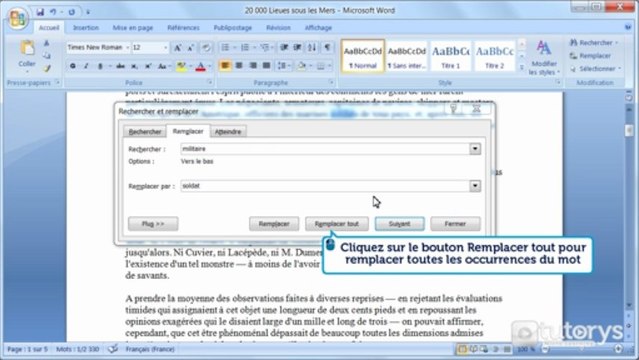Toggle italic formatting
The image size is (639, 360).
(x=86, y=66)
